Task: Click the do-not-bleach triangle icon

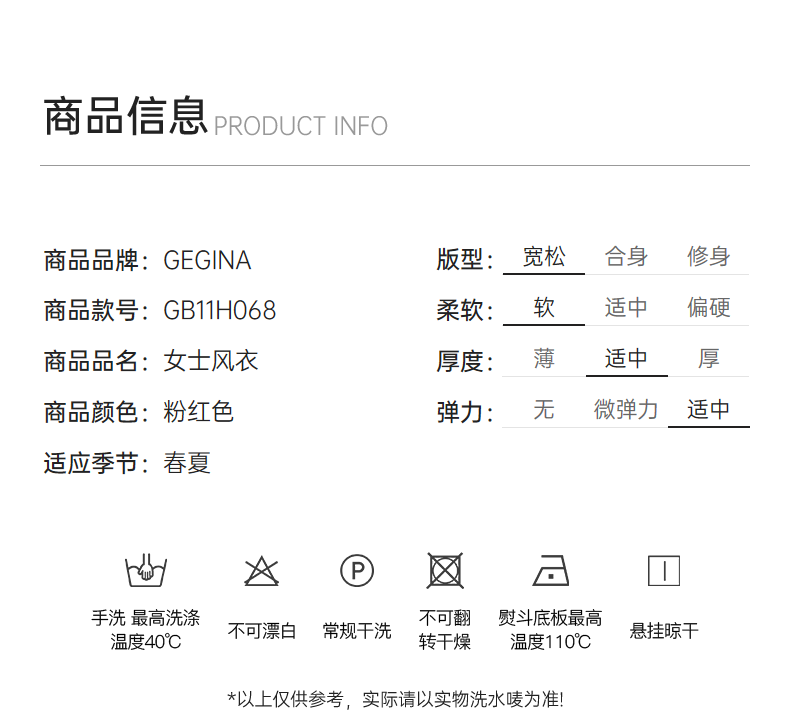Action: (x=261, y=572)
